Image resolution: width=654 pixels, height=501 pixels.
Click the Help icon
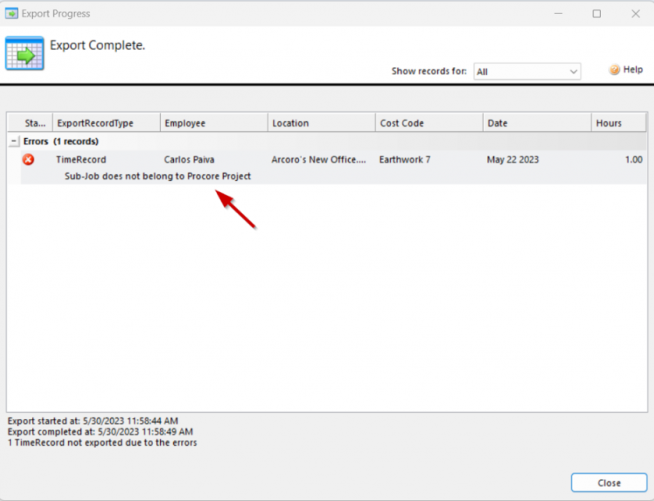point(614,71)
